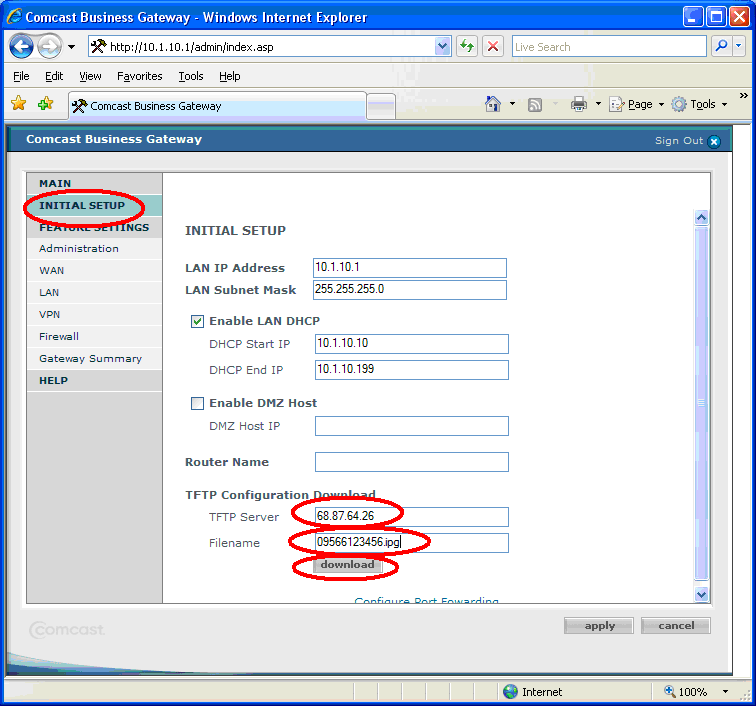Select INITIAL SETUP in sidebar
Image resolution: width=756 pixels, height=706 pixels.
94,205
